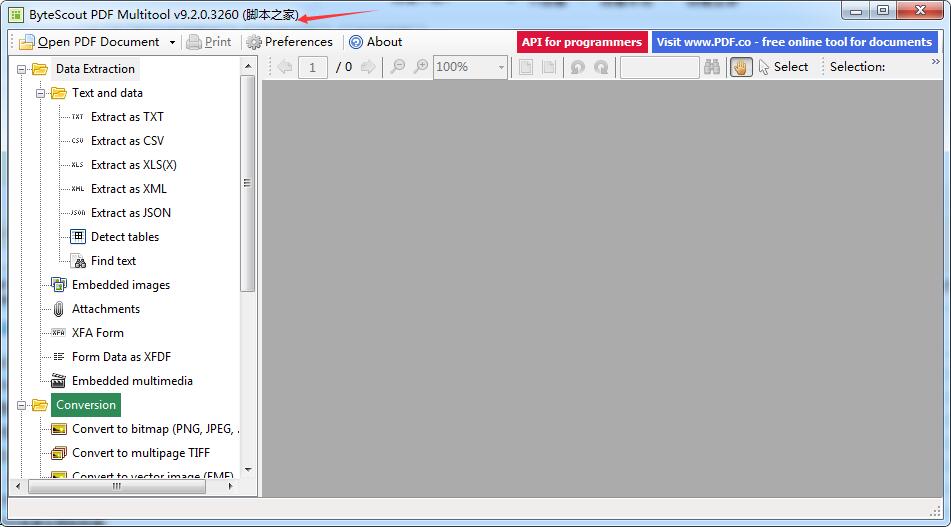This screenshot has width=951, height=527.
Task: Click the zoom in magnifier icon
Action: pyautogui.click(x=420, y=67)
